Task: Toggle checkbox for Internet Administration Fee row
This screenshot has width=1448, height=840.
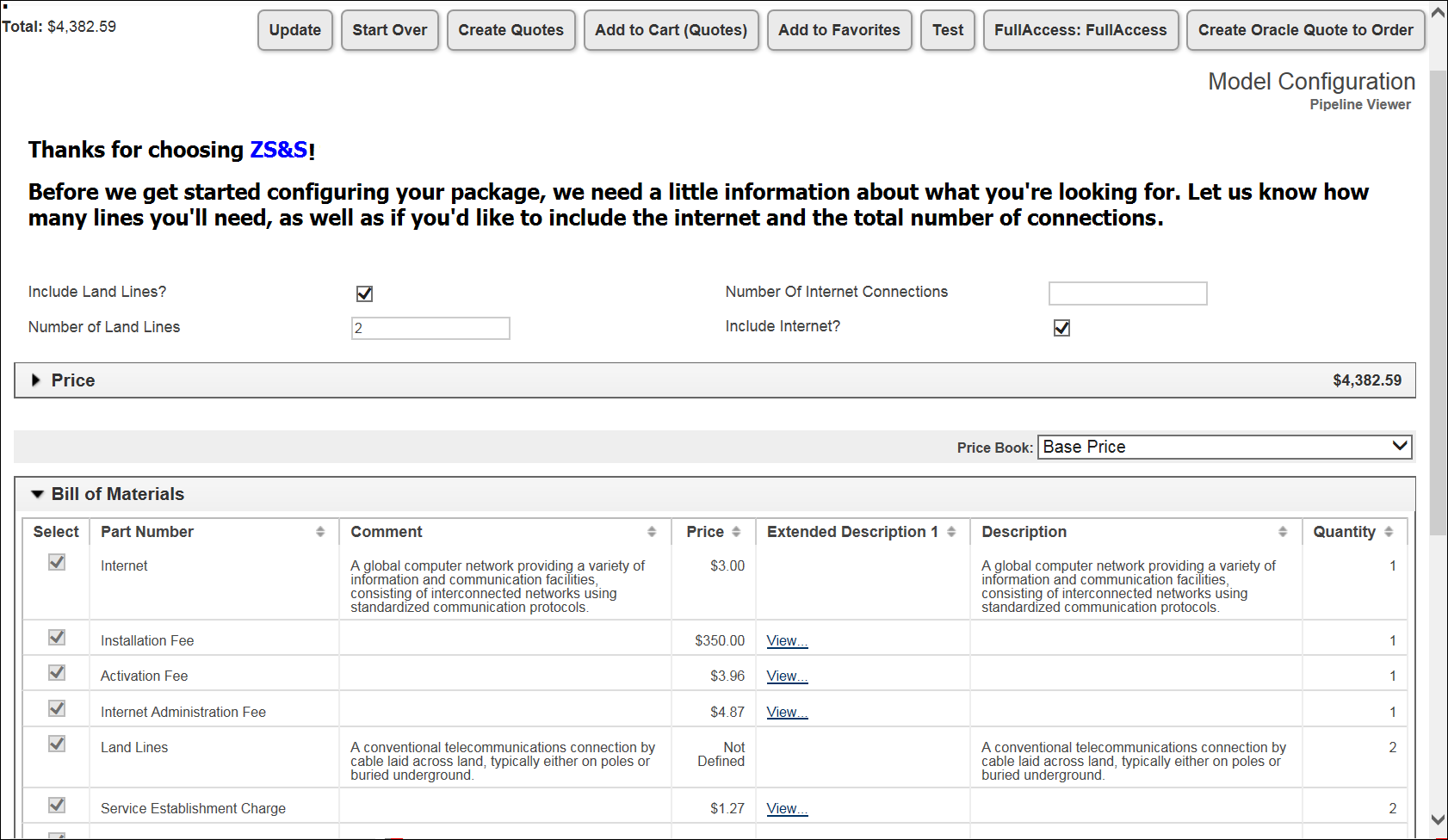Action: (x=57, y=709)
